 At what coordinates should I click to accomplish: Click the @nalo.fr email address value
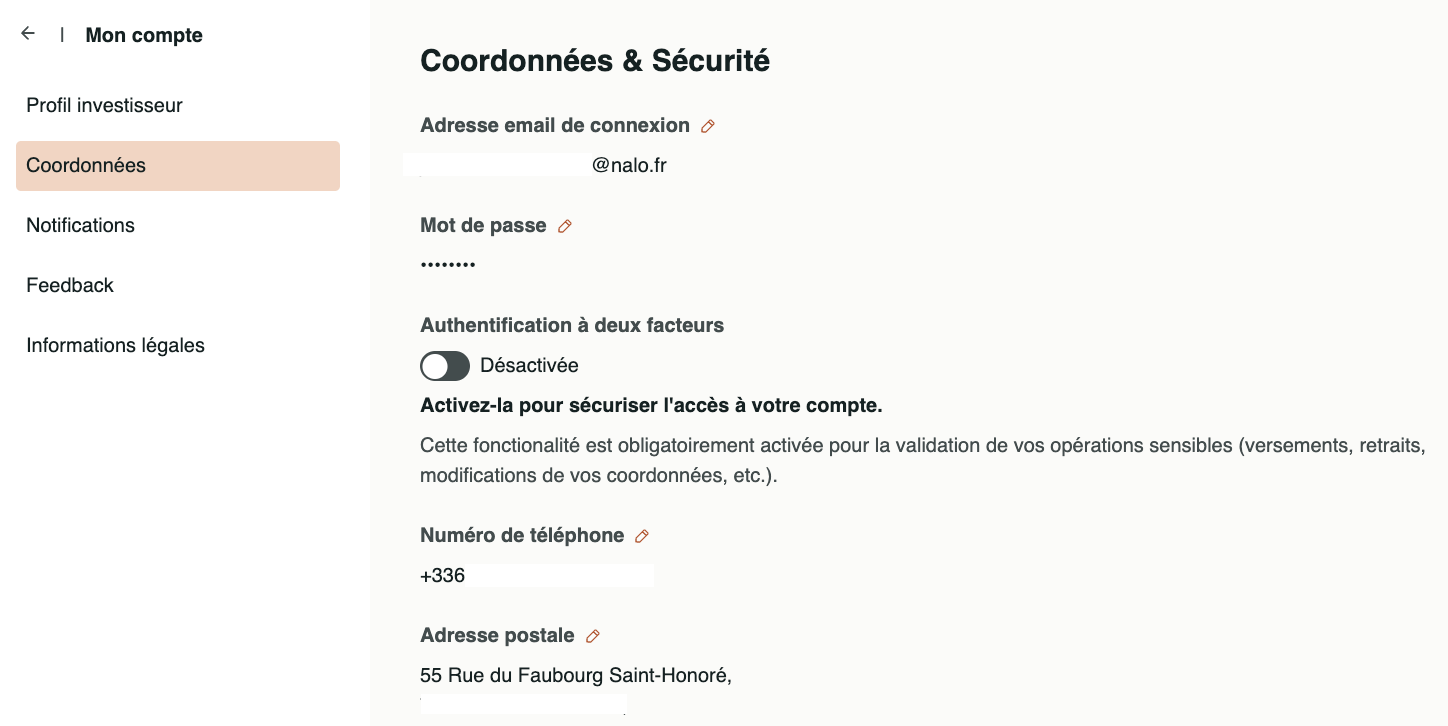tap(628, 165)
